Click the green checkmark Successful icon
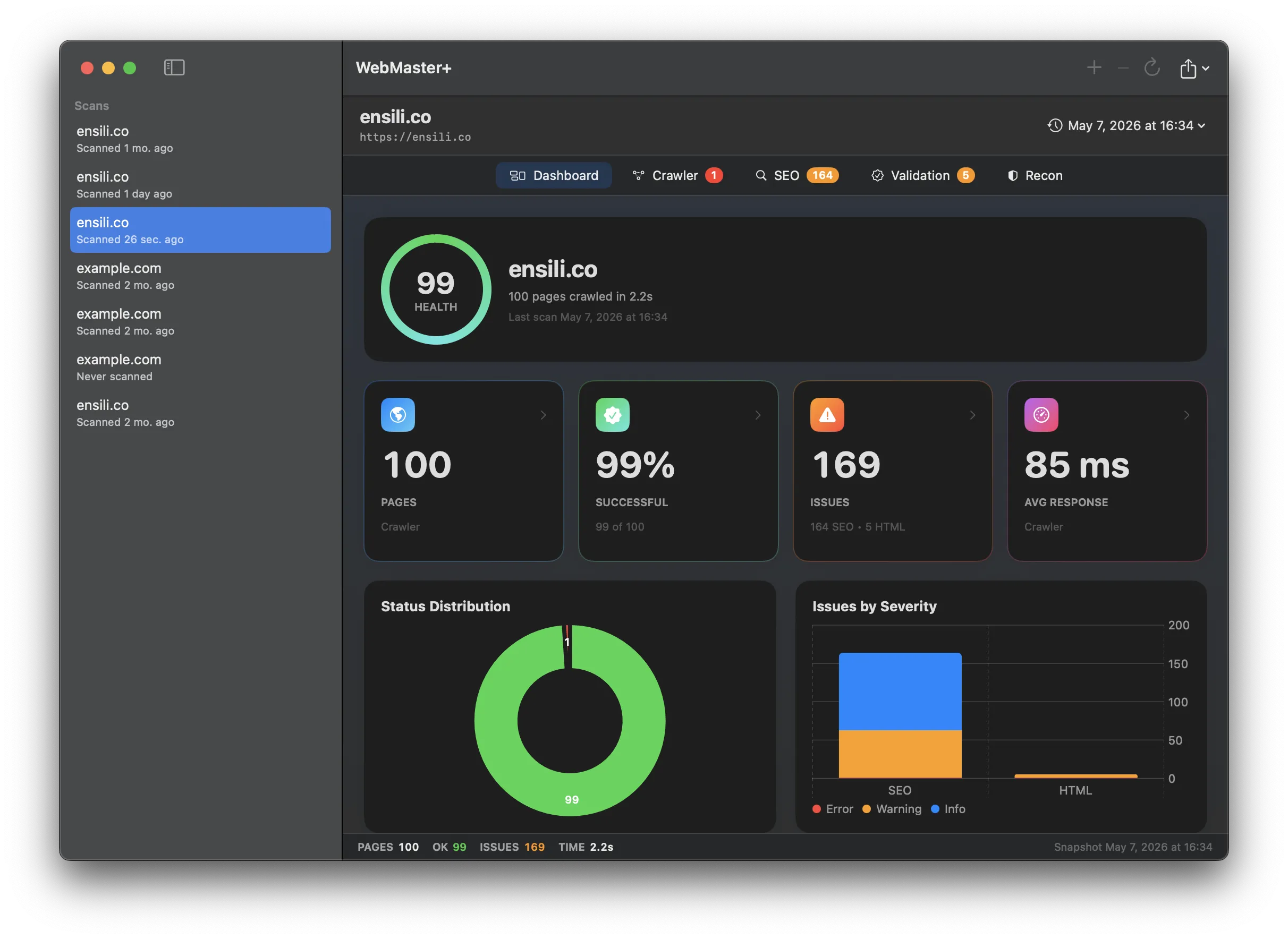 (x=612, y=415)
